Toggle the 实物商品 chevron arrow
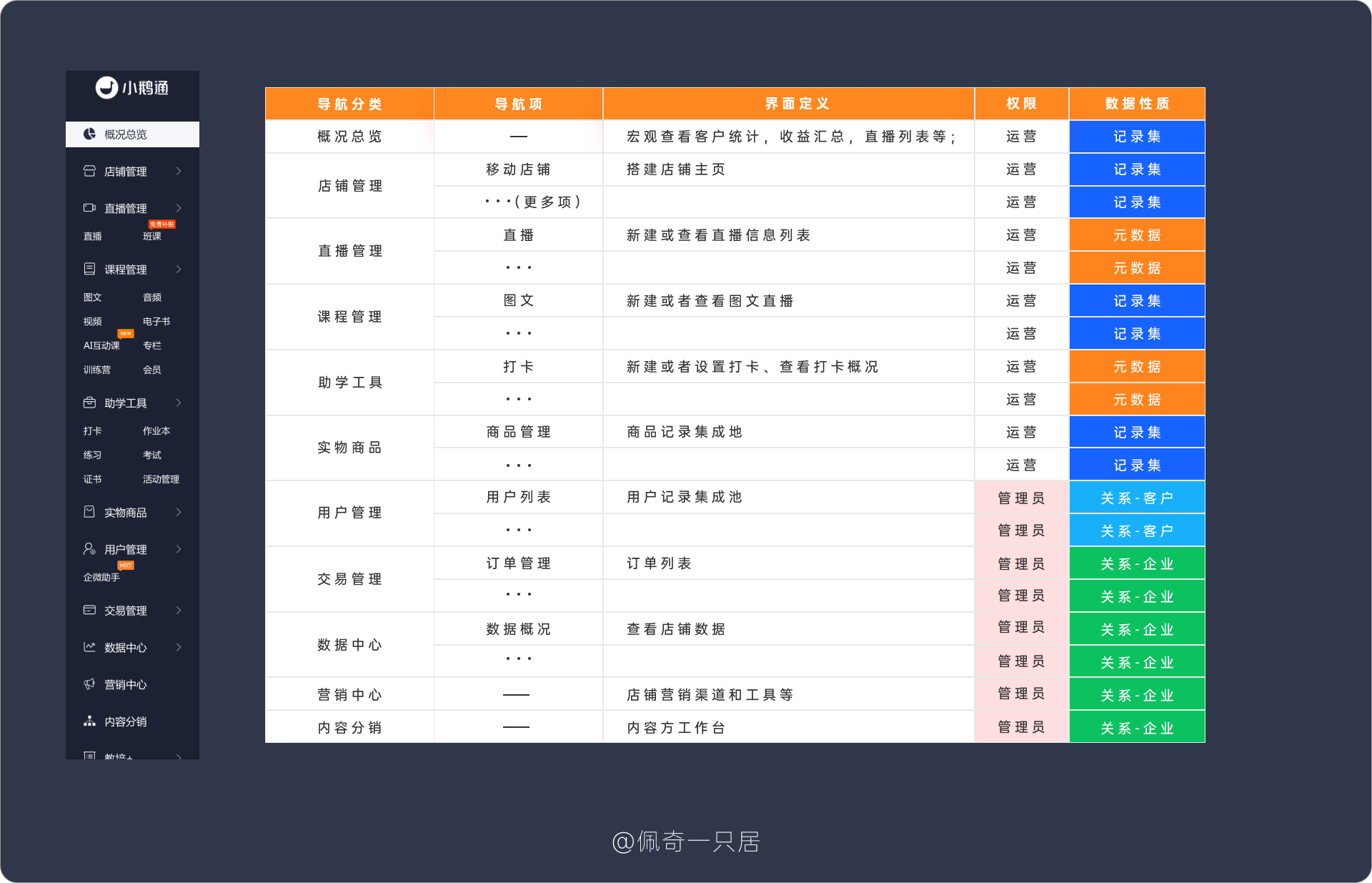Screen dimensions: 1372x883 pyautogui.click(x=179, y=512)
